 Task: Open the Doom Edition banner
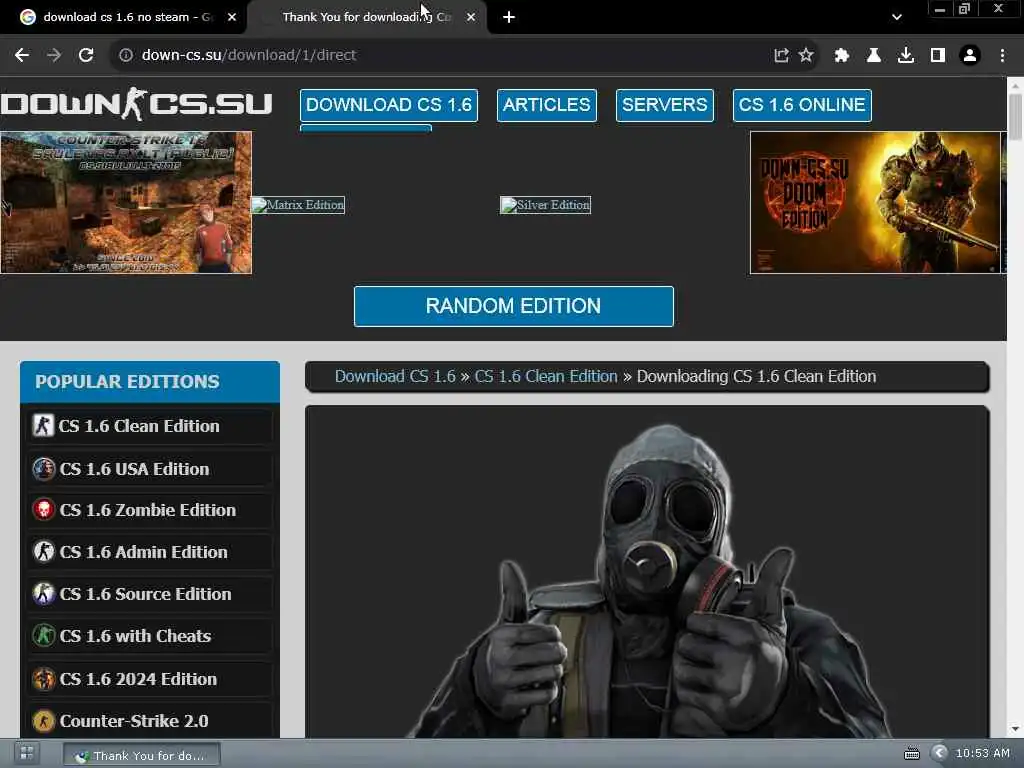tap(875, 202)
